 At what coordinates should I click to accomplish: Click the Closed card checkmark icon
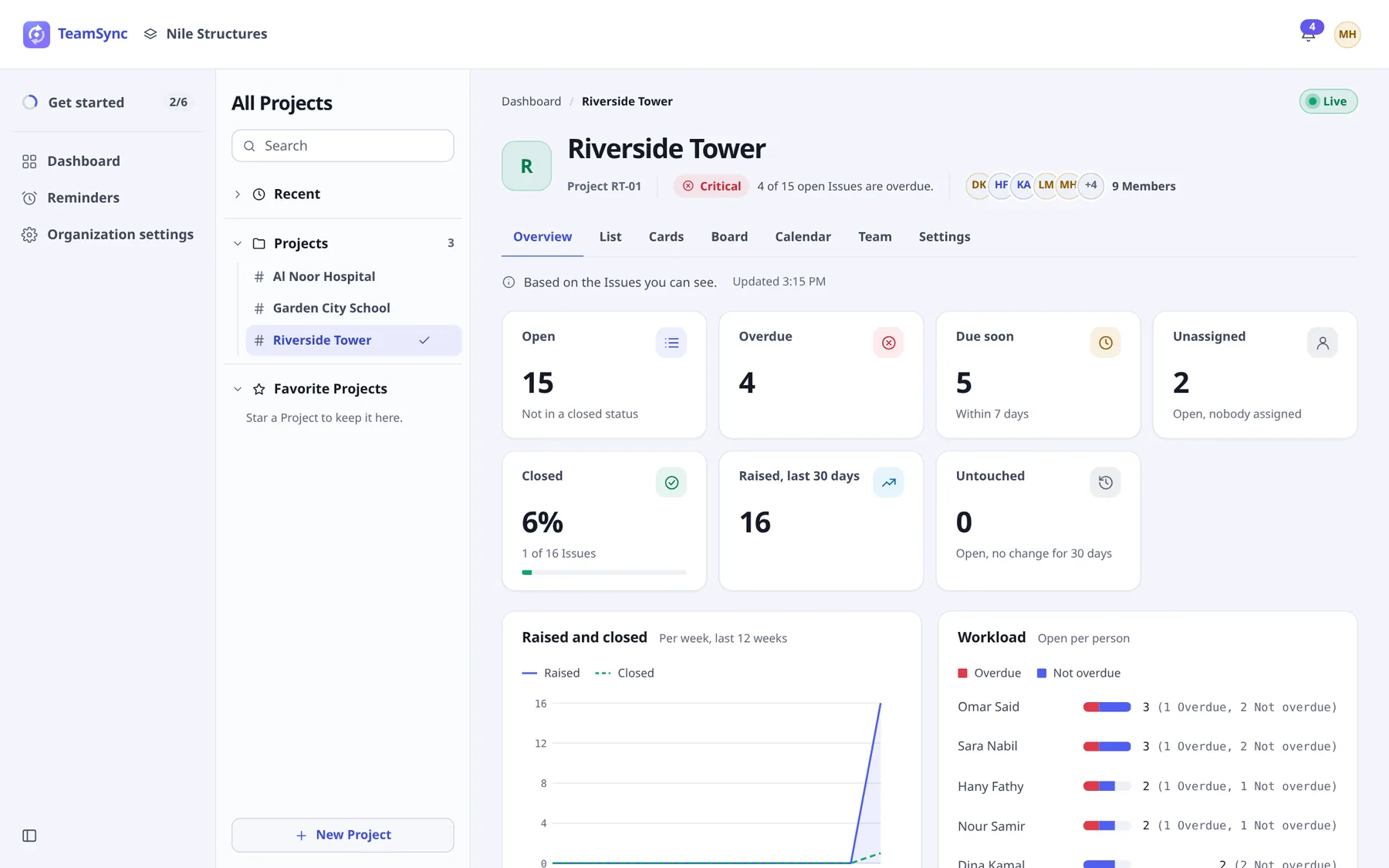click(x=671, y=482)
